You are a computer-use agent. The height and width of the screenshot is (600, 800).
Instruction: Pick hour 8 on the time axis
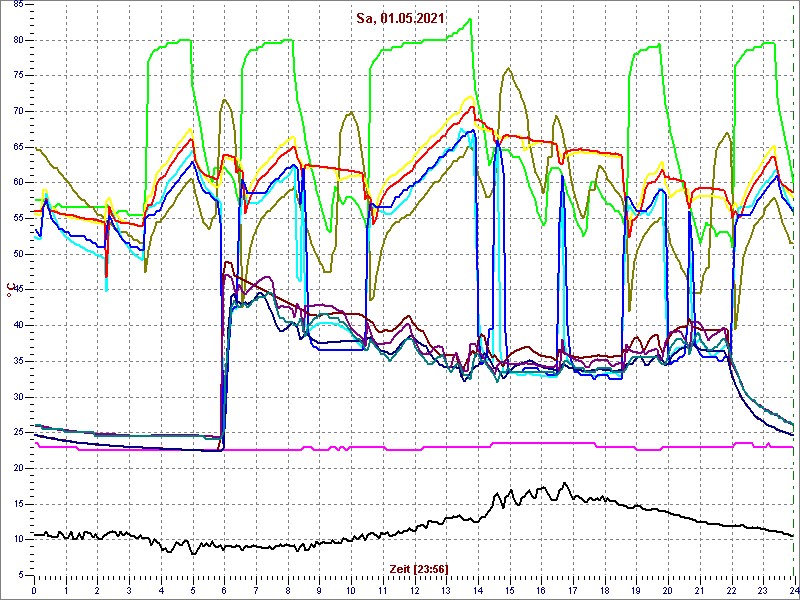point(288,590)
